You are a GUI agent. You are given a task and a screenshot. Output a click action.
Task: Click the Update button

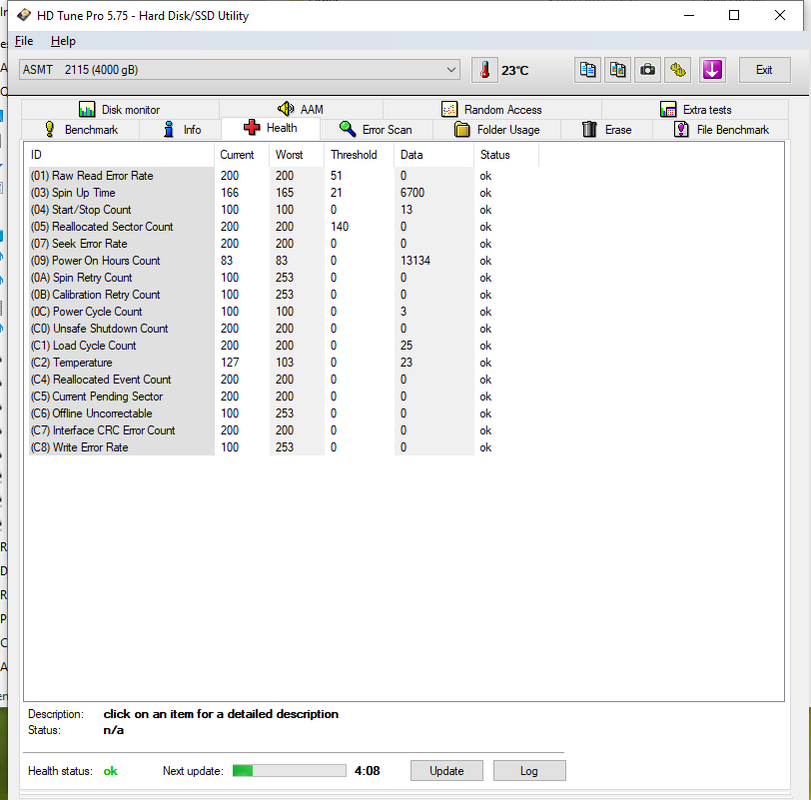[x=446, y=771]
